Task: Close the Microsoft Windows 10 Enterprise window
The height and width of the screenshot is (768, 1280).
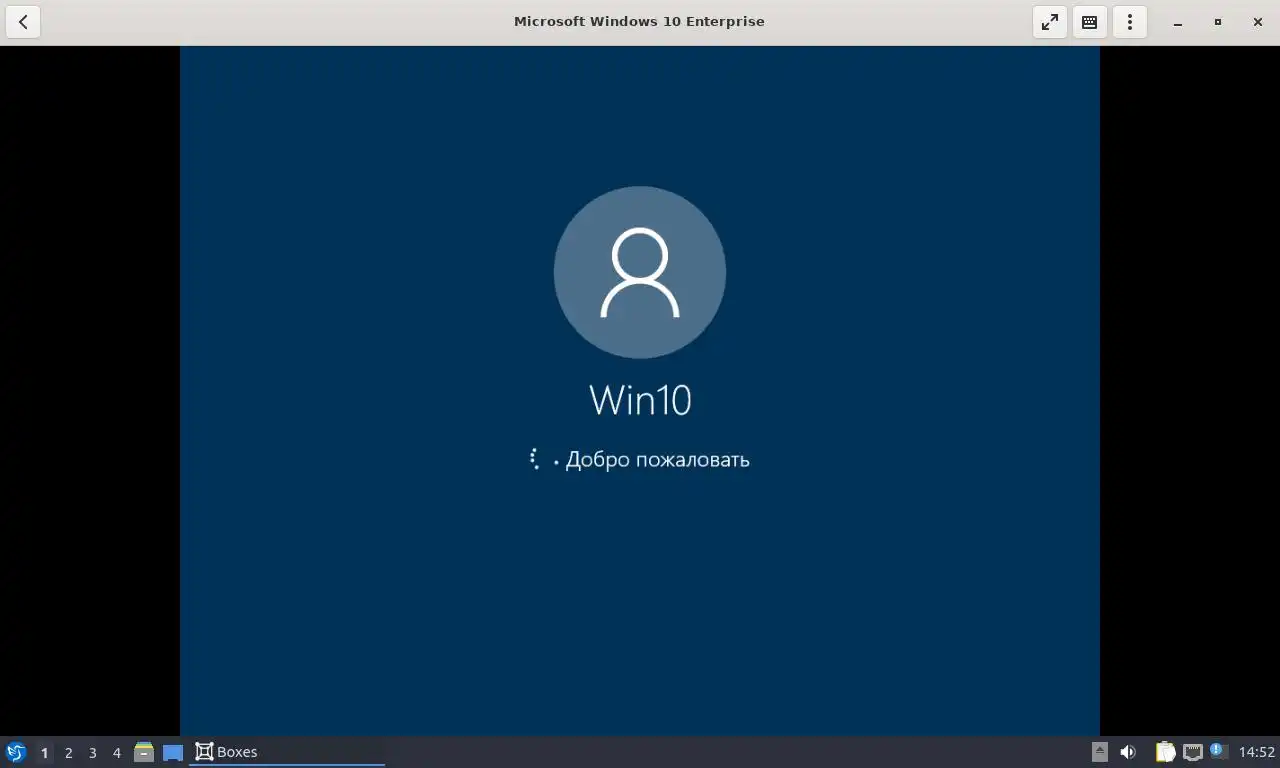Action: click(1258, 22)
